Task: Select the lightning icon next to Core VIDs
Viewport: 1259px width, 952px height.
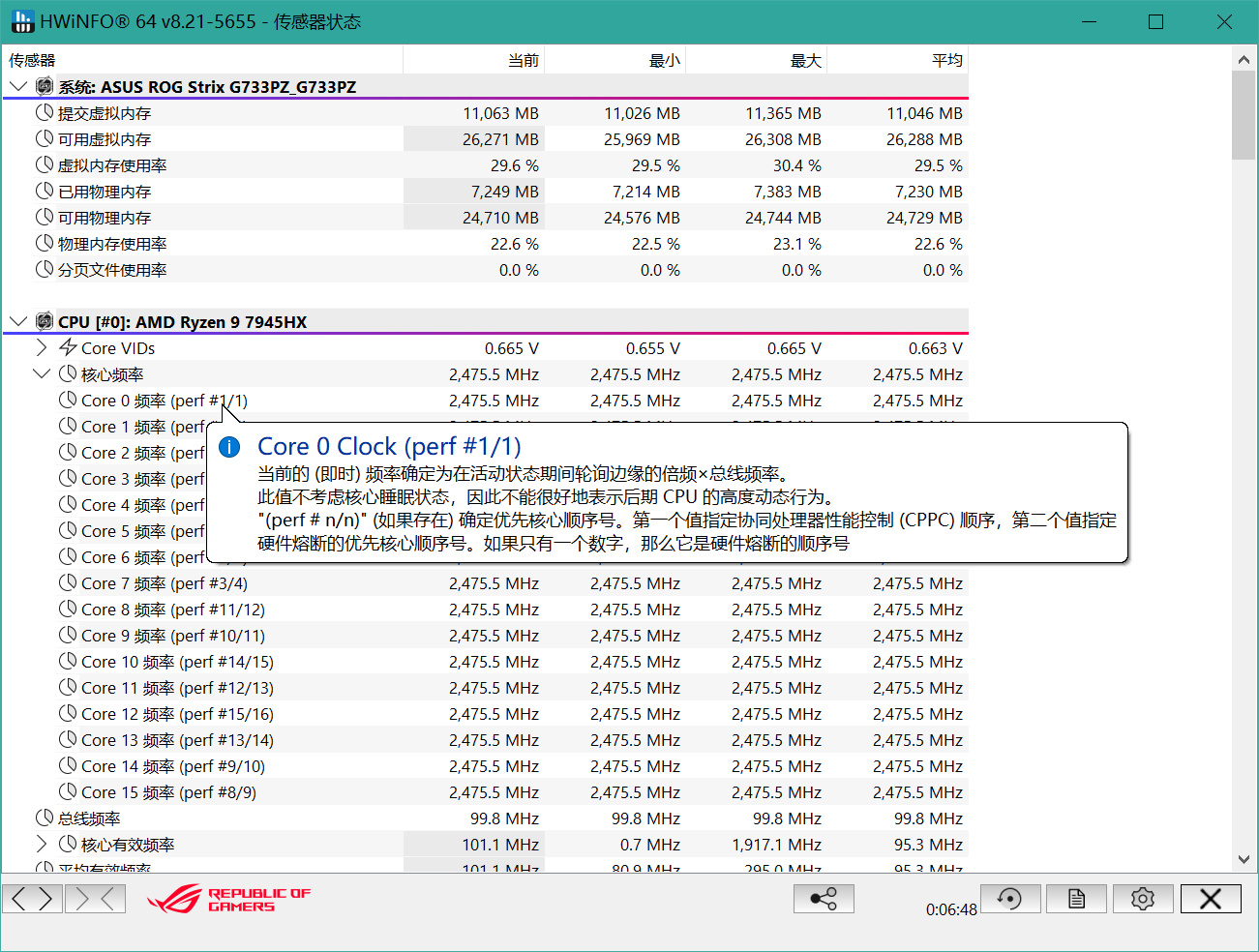Action: (x=68, y=347)
